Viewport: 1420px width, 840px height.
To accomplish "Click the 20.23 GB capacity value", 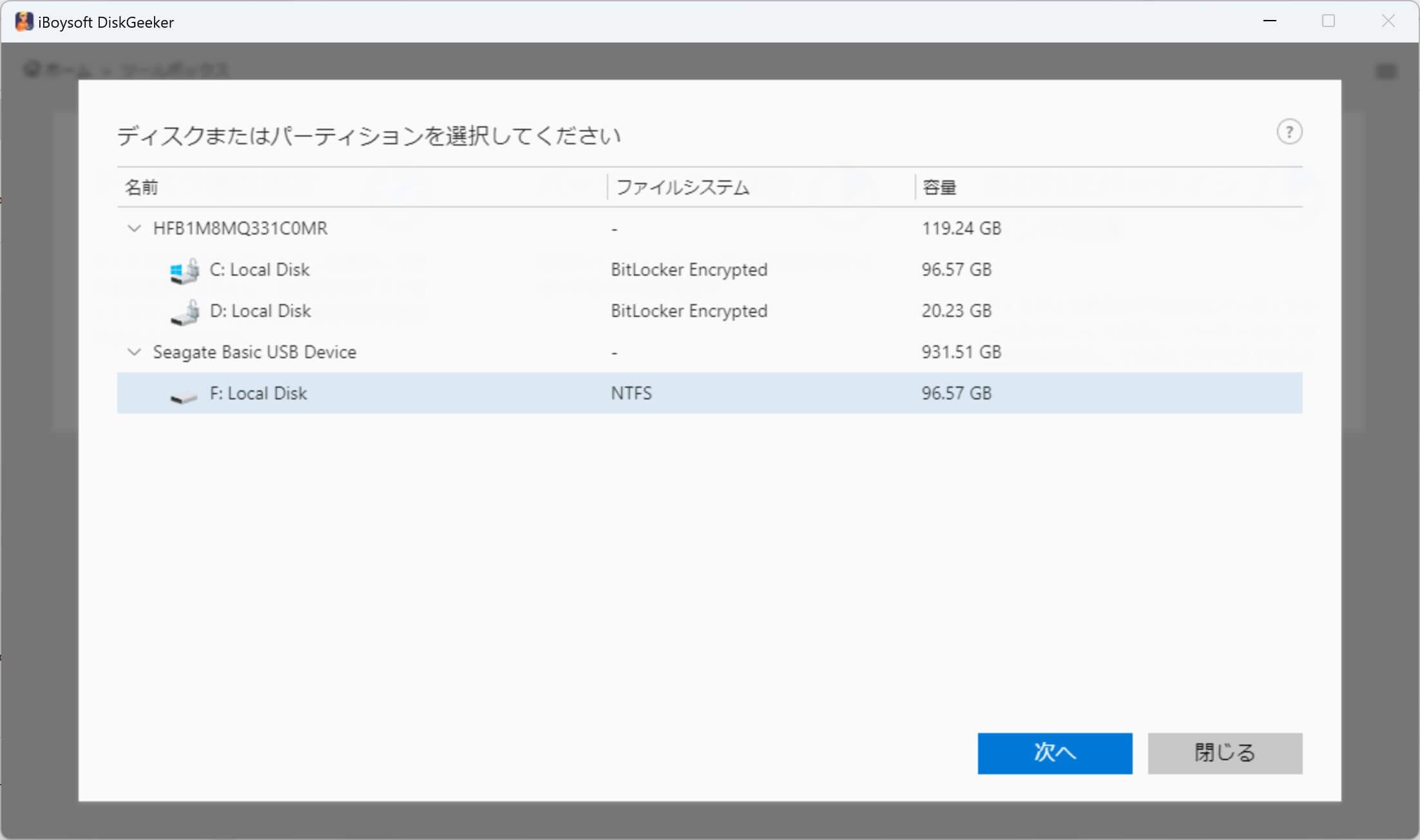I will (956, 310).
